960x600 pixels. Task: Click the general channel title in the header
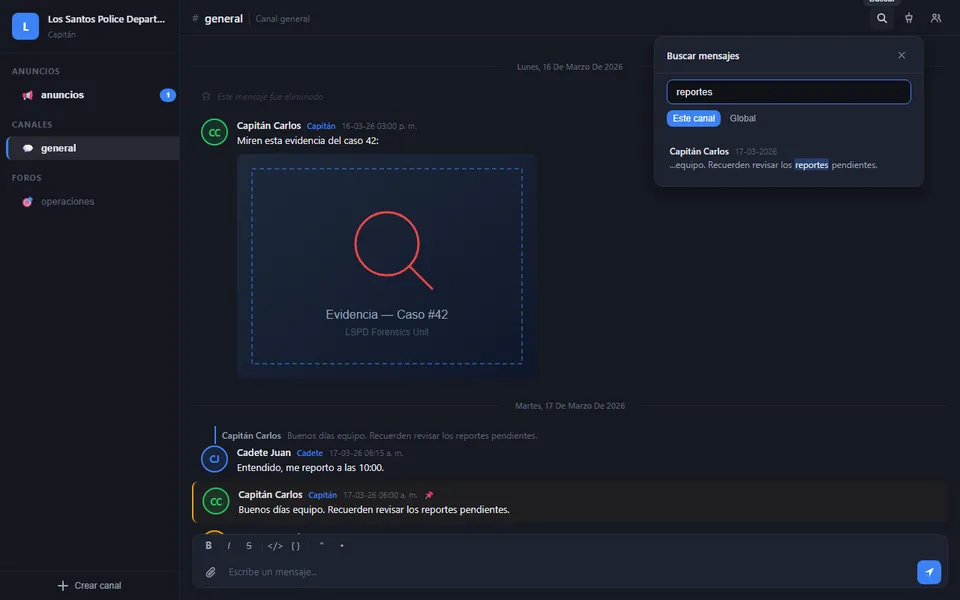point(223,19)
